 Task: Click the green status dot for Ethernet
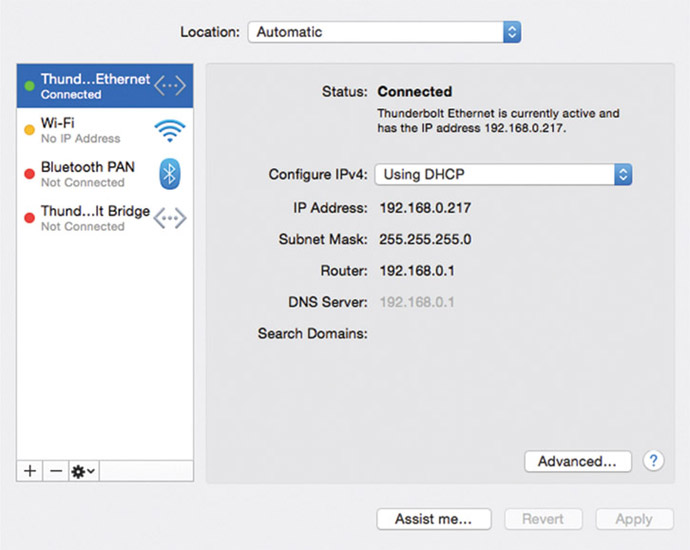click(29, 86)
